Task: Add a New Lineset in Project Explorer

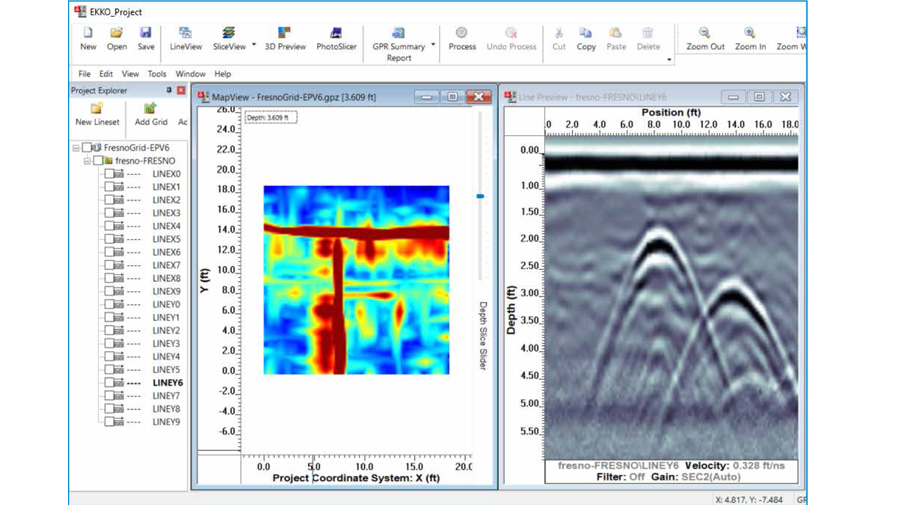Action: pos(97,114)
